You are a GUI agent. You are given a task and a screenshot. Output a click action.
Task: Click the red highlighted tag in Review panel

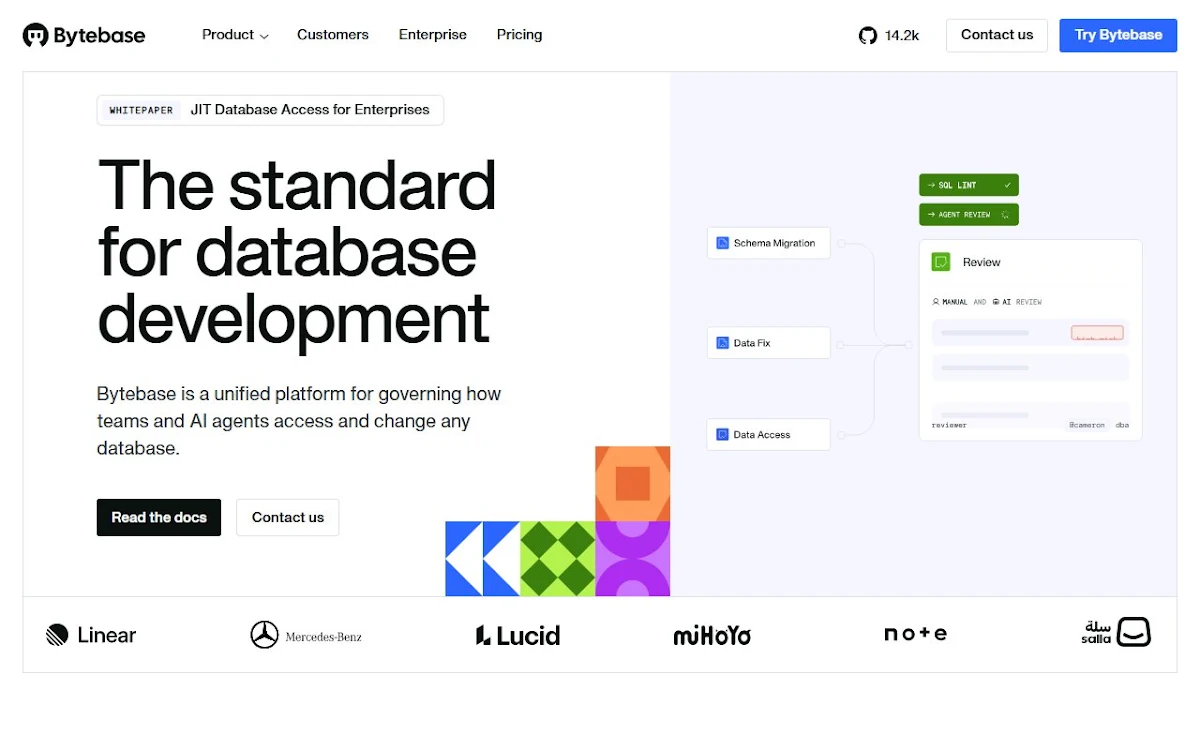(x=1097, y=333)
